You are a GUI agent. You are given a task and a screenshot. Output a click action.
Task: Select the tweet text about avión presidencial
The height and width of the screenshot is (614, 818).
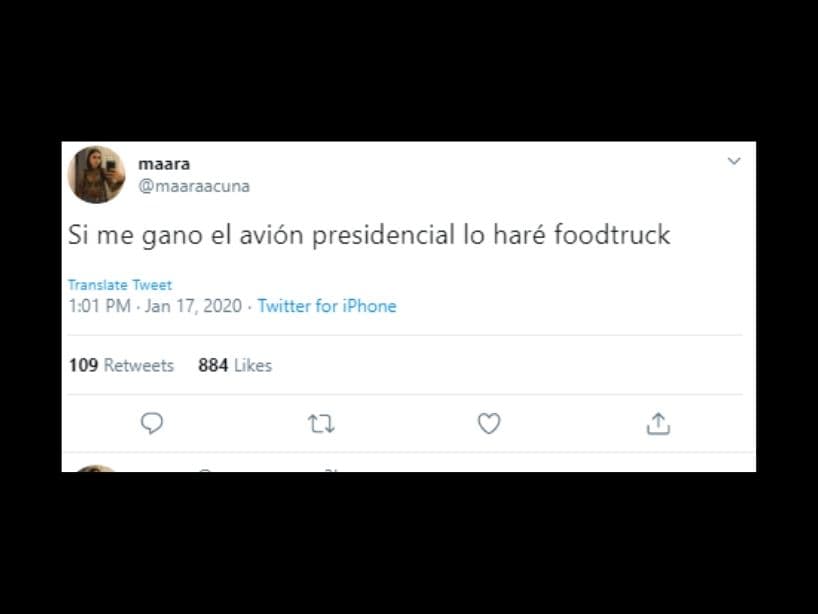(x=369, y=235)
